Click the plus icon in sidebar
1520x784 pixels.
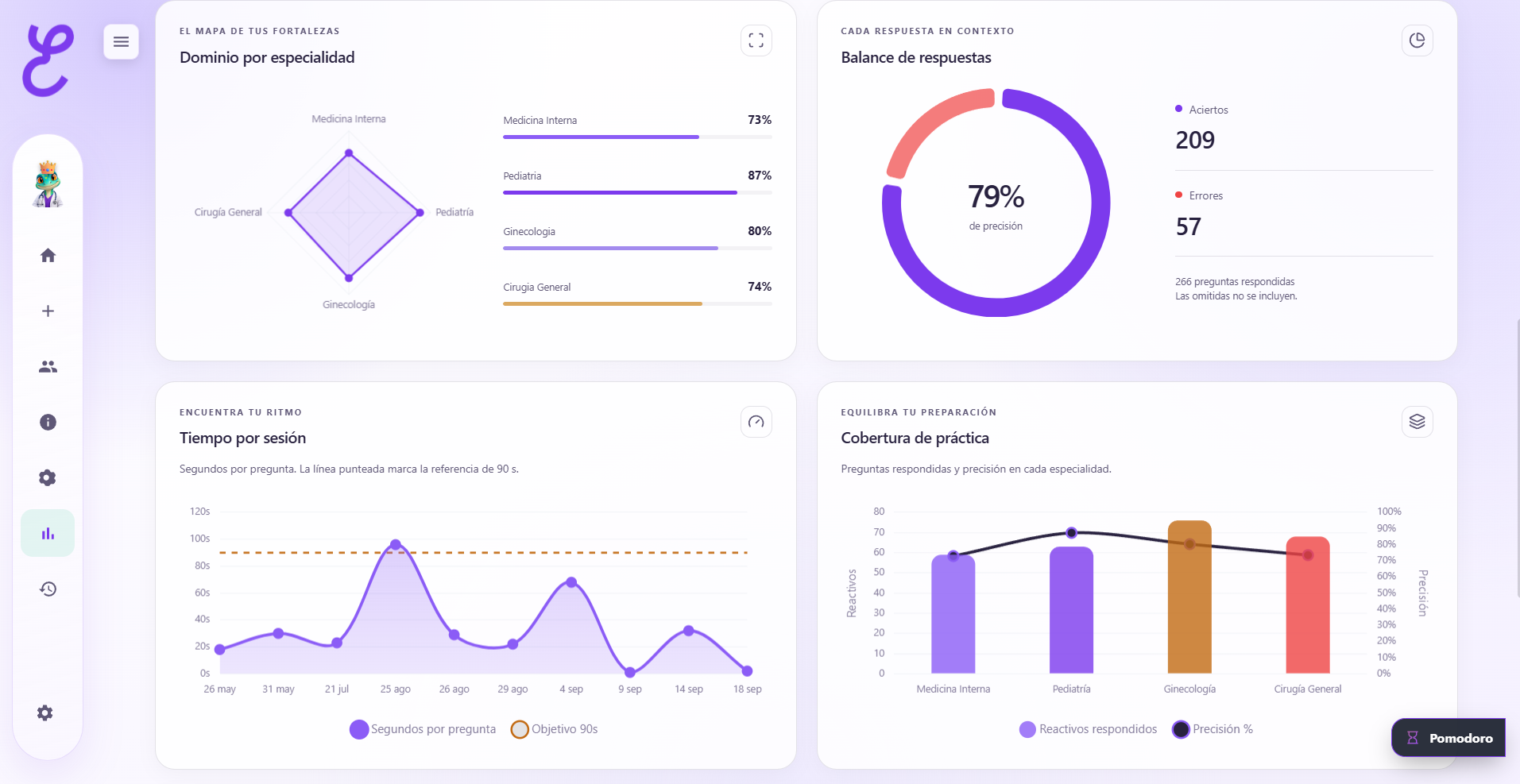[48, 311]
